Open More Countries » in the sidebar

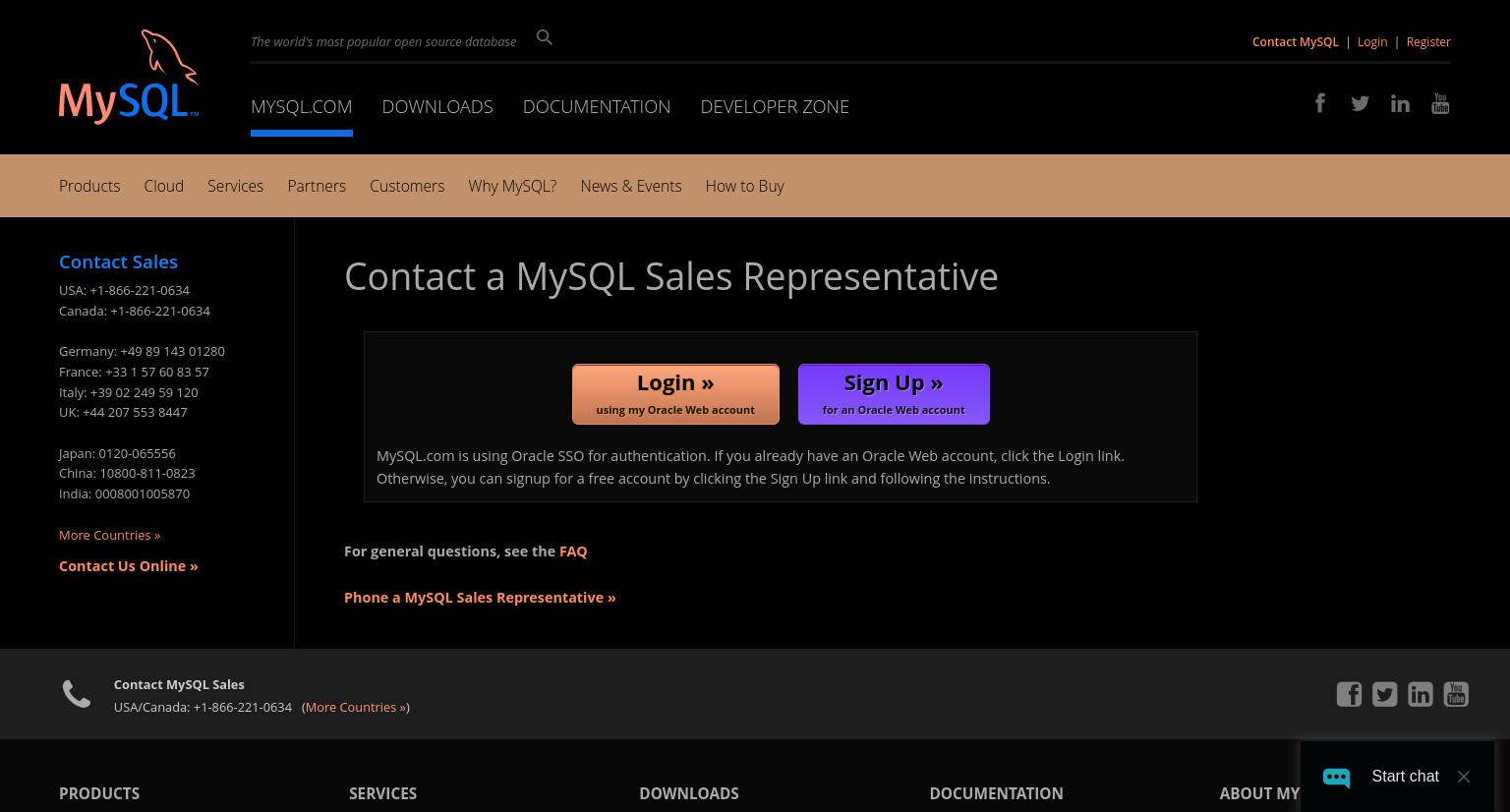coord(109,535)
